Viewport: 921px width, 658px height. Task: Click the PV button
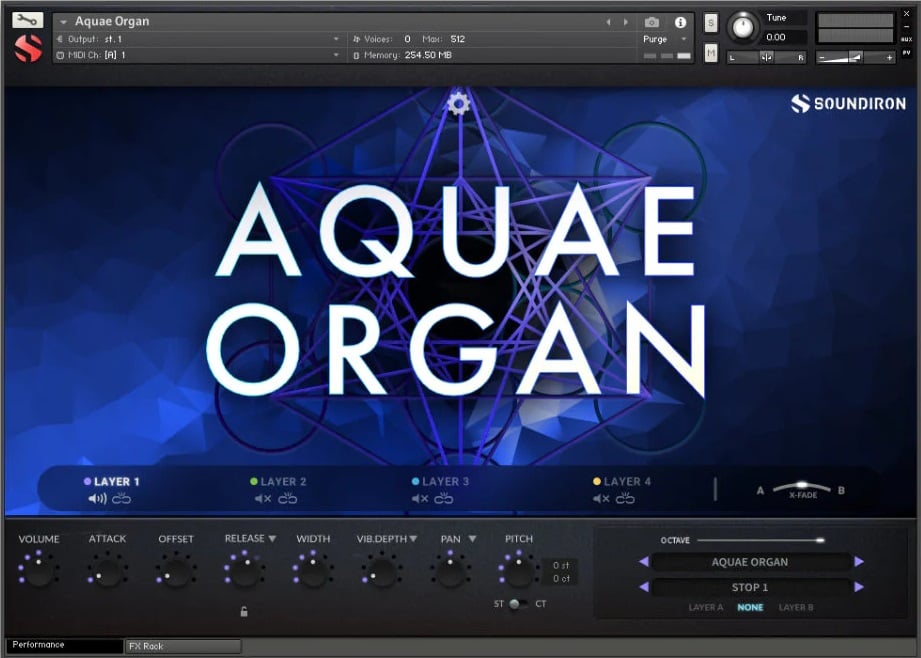pyautogui.click(x=906, y=52)
